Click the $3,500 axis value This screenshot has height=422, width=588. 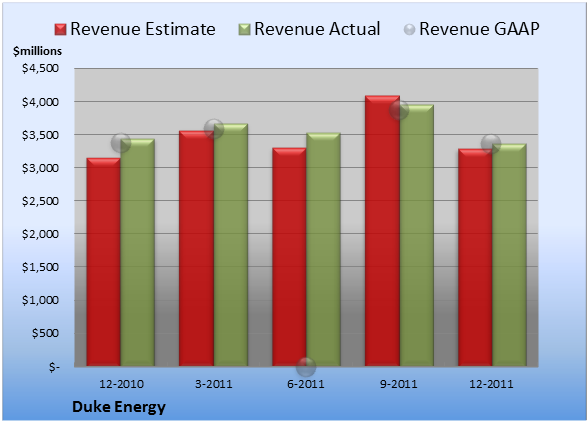[x=40, y=135]
